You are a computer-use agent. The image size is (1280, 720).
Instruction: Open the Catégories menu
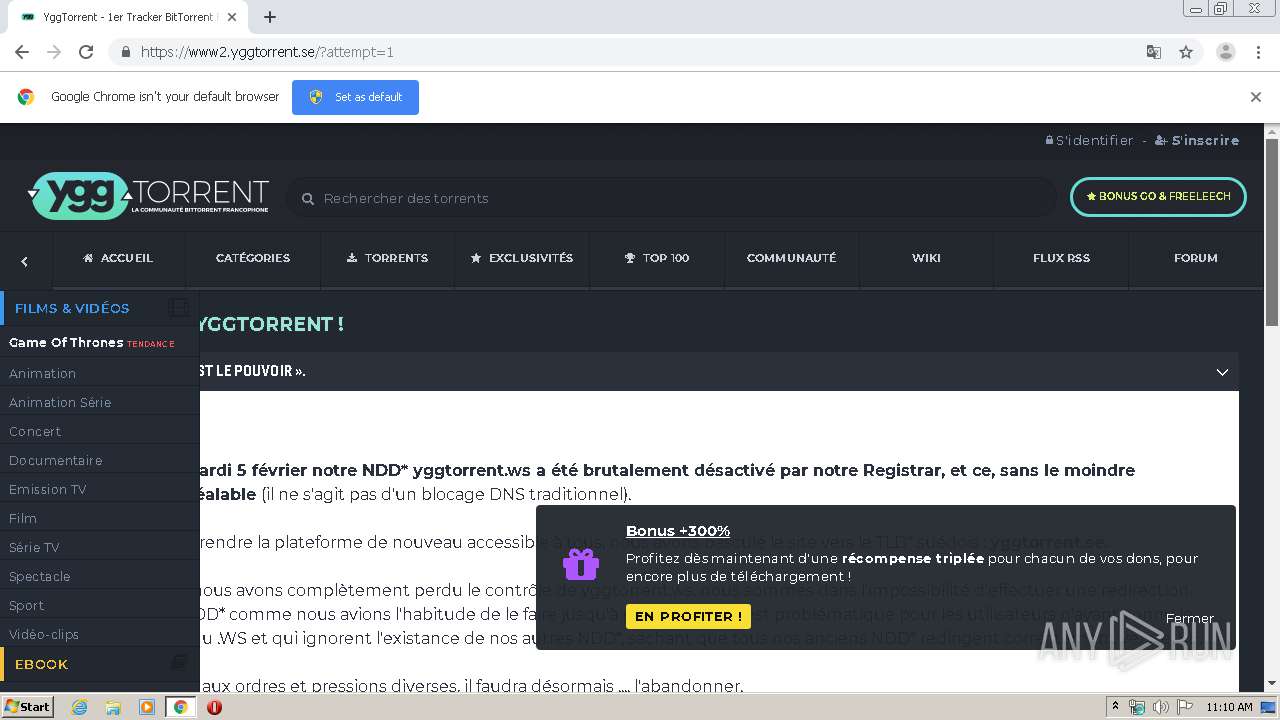(253, 258)
